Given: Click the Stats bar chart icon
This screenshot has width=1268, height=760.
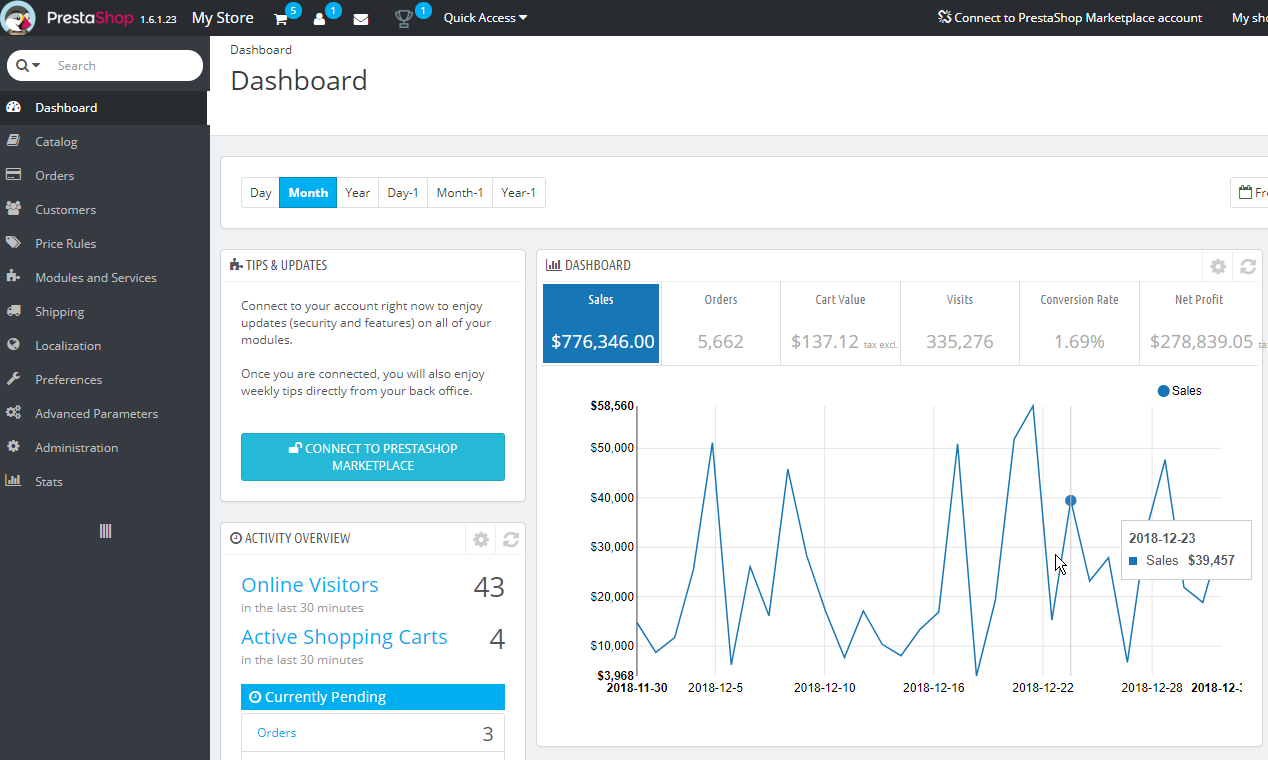Looking at the screenshot, I should [14, 481].
